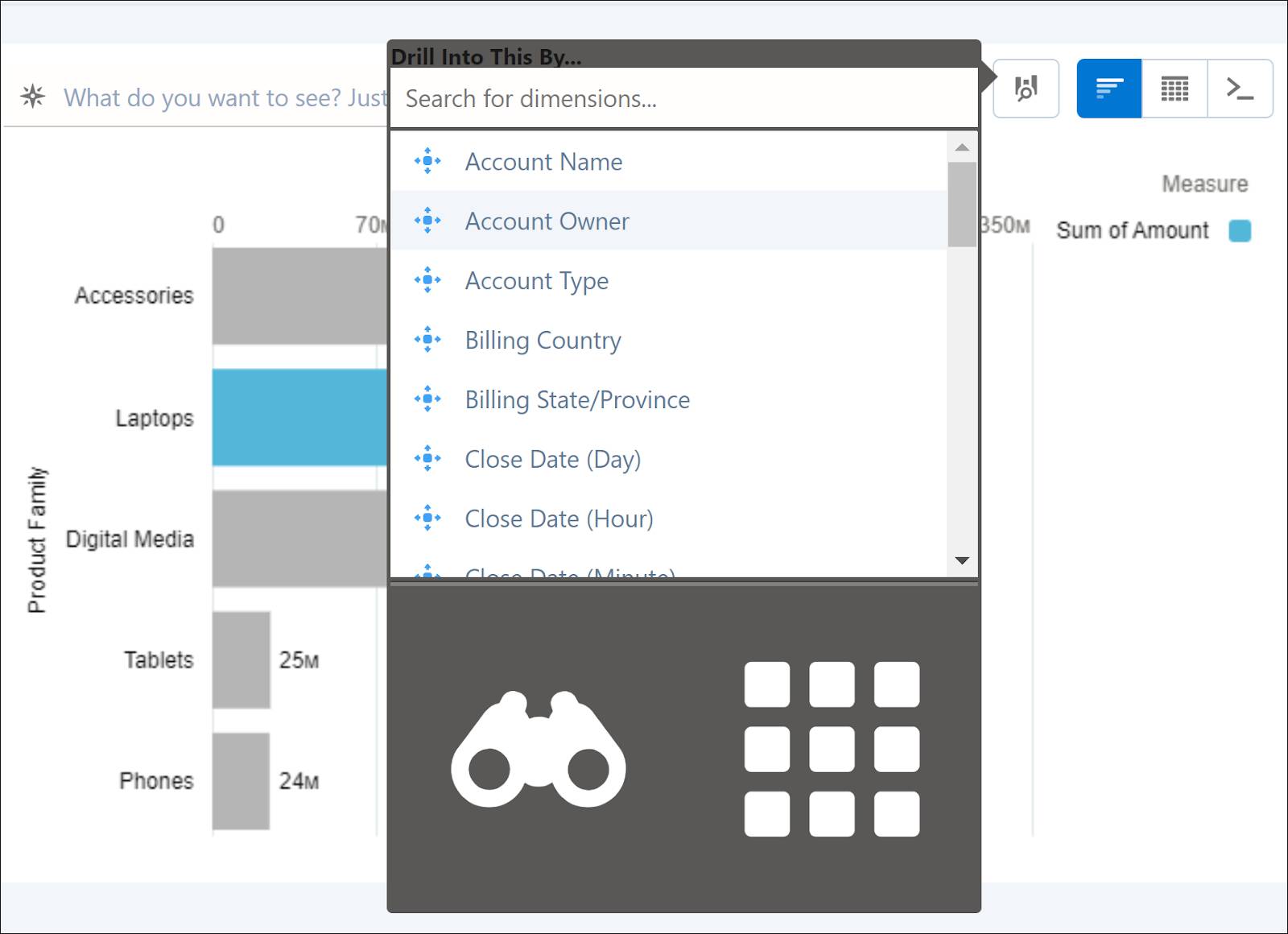The width and height of the screenshot is (1288, 934).
Task: Select Close Date (Day) dimension
Action: 668,459
